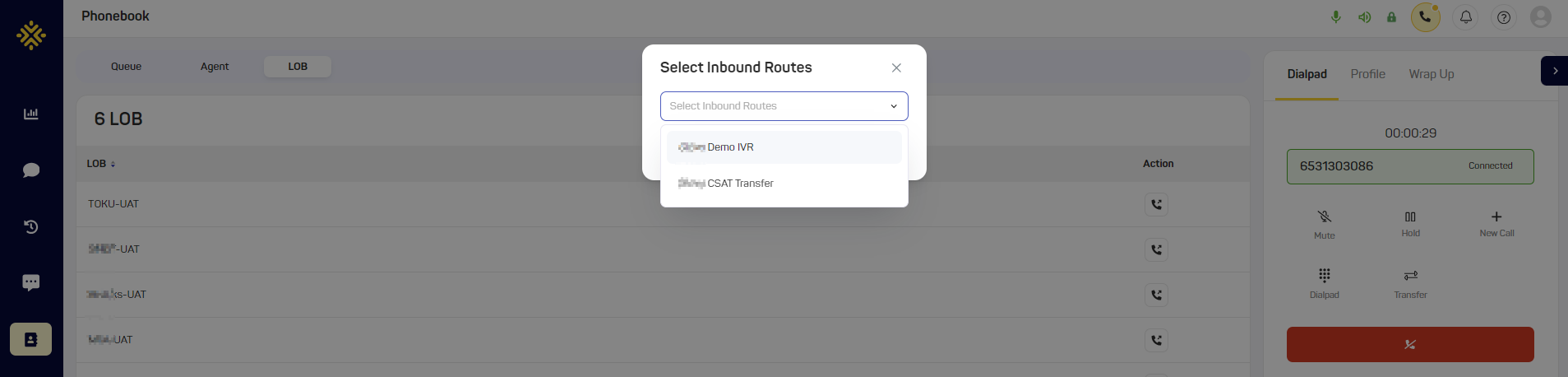Toggle Hold on the active call
This screenshot has height=377, width=1568.
(1411, 223)
